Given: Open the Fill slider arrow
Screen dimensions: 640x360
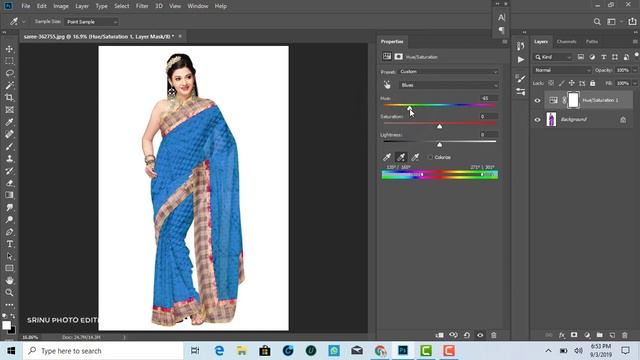Looking at the screenshot, I should tap(635, 83).
